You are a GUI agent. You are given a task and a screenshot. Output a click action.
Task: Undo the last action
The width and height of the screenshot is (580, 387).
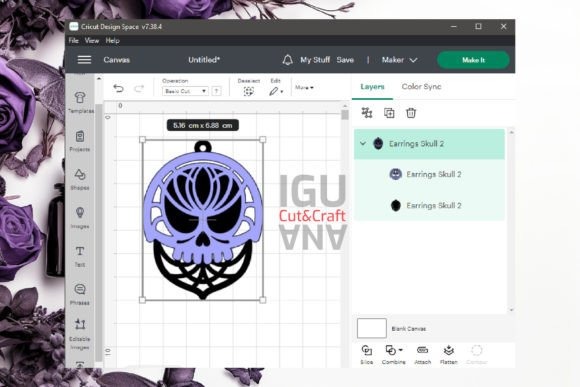118,88
